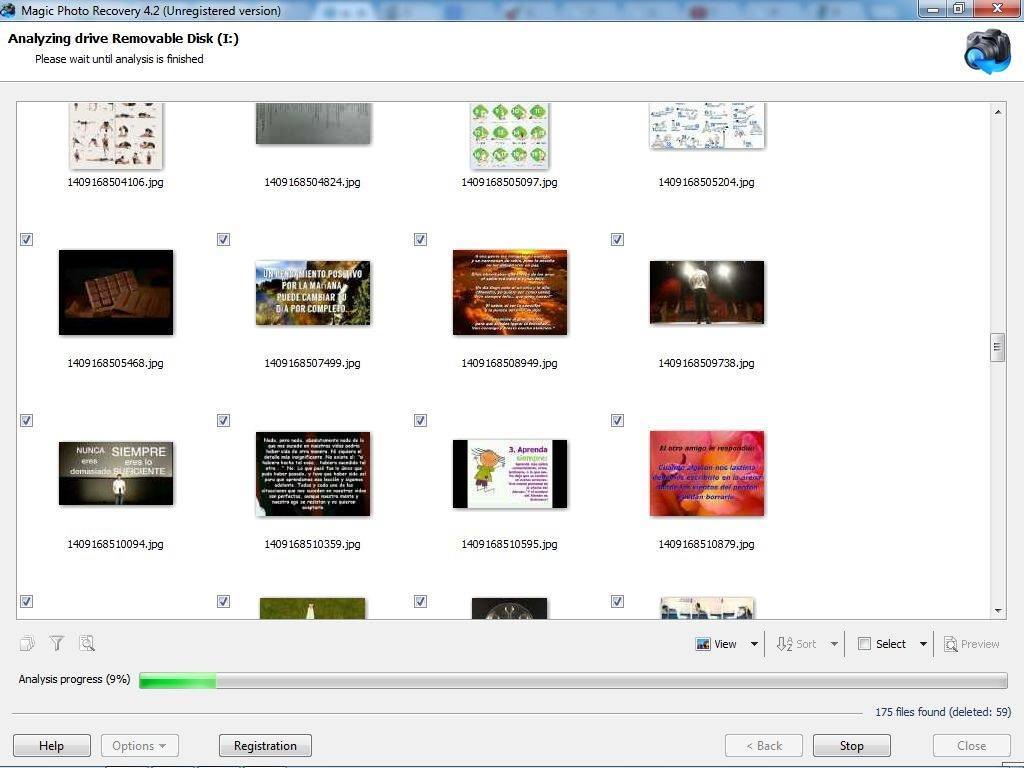Click the recover files icon in bottom toolbar
This screenshot has width=1024, height=768.
point(27,644)
